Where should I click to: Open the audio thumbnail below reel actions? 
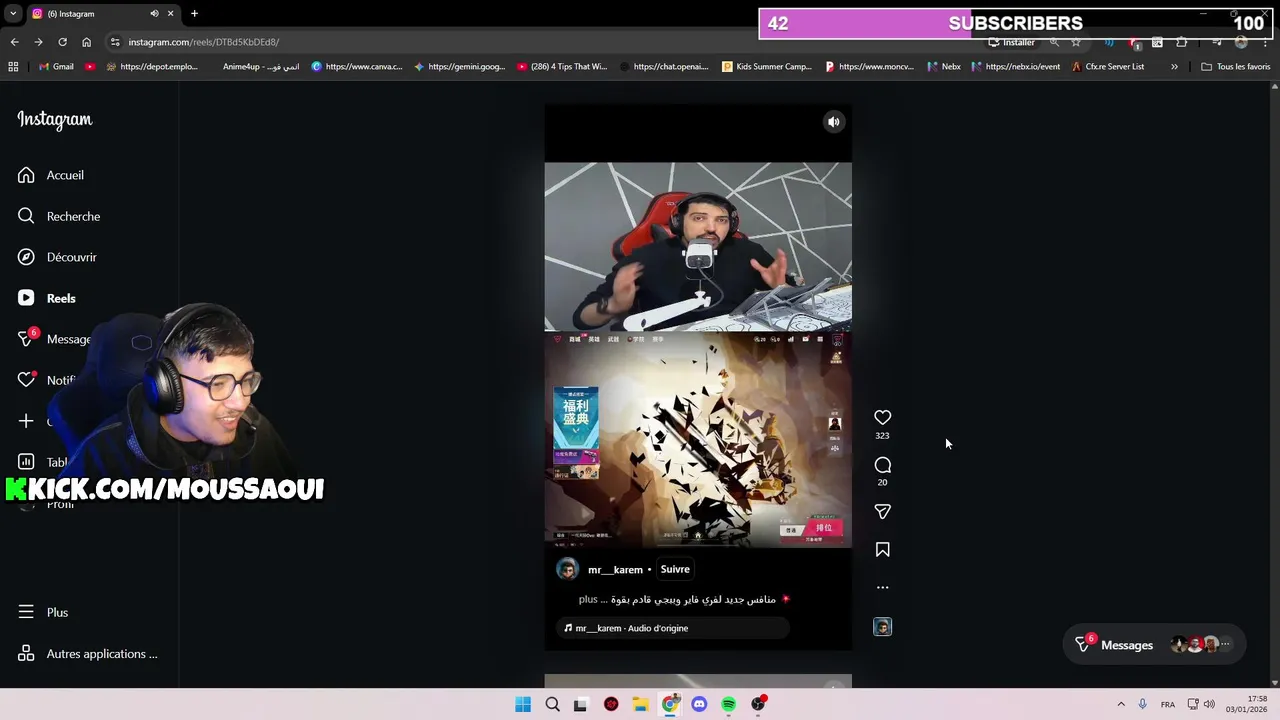point(882,627)
